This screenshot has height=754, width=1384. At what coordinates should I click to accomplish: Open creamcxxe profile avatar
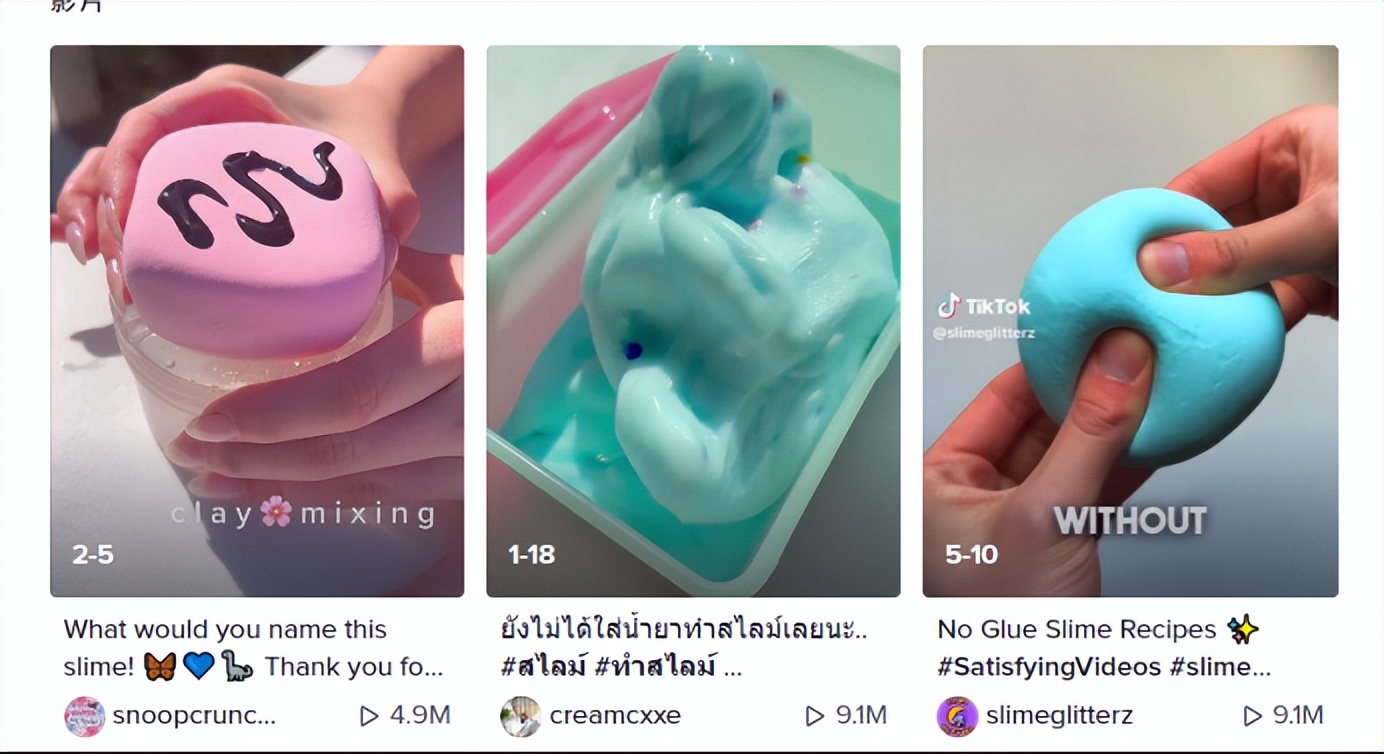click(520, 716)
